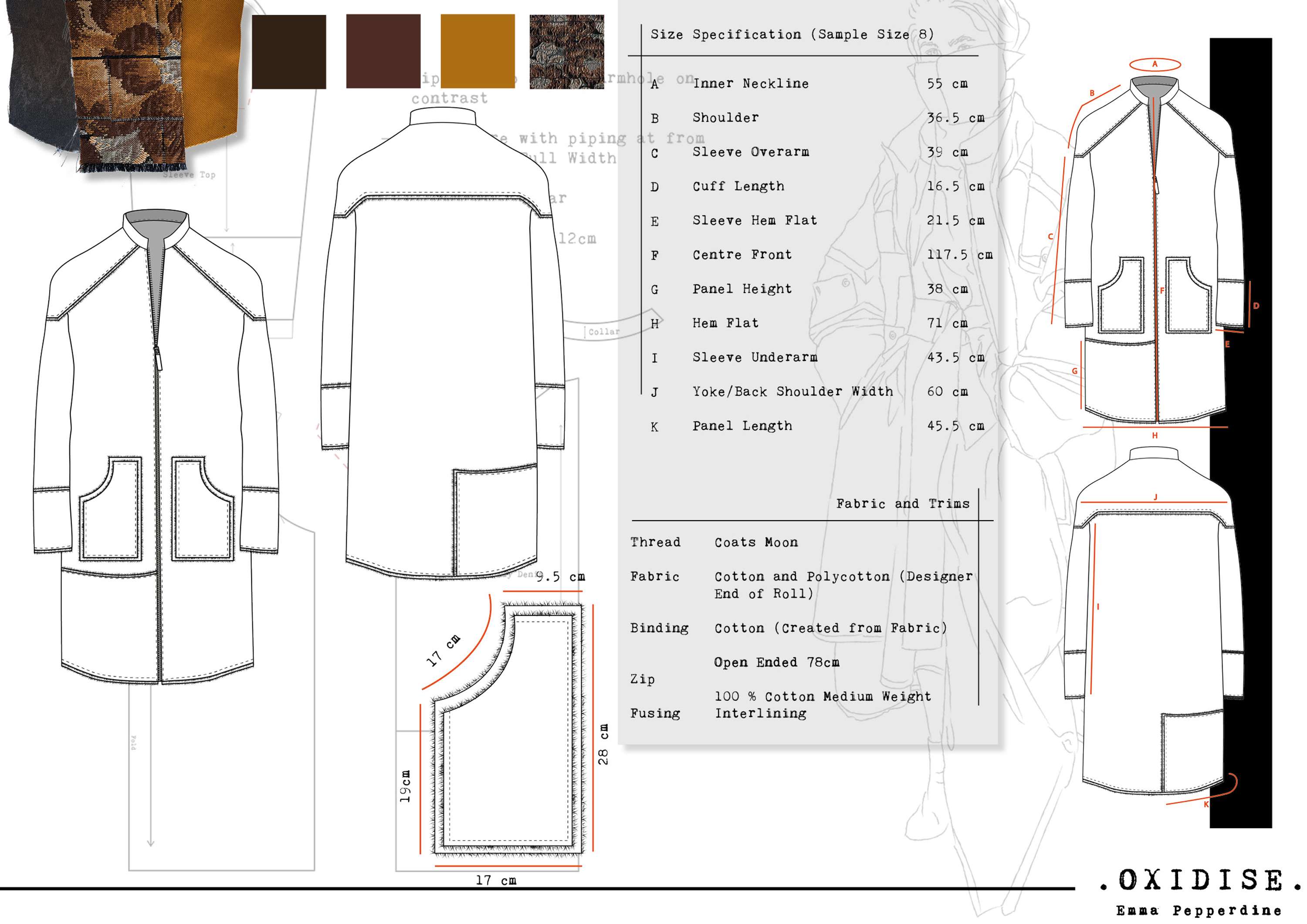The height and width of the screenshot is (924, 1307).
Task: Click the '43.5 cm' underarm value
Action: point(955,357)
